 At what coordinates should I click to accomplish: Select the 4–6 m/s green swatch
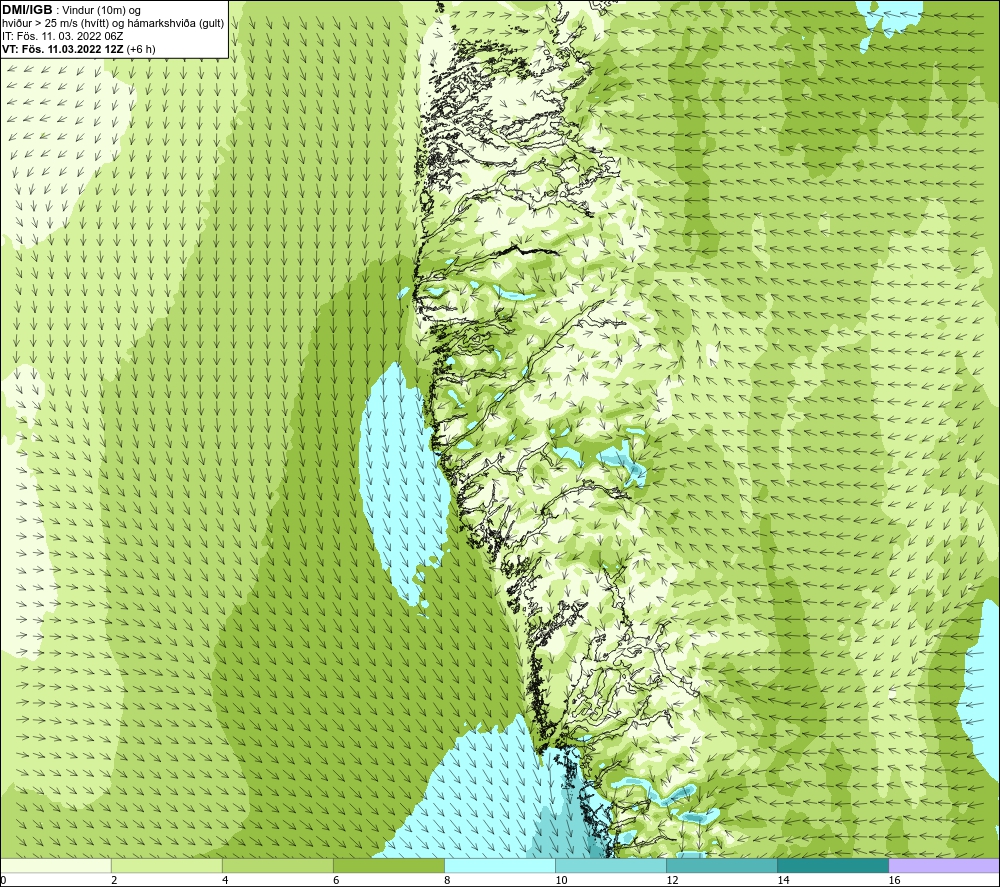[277, 865]
